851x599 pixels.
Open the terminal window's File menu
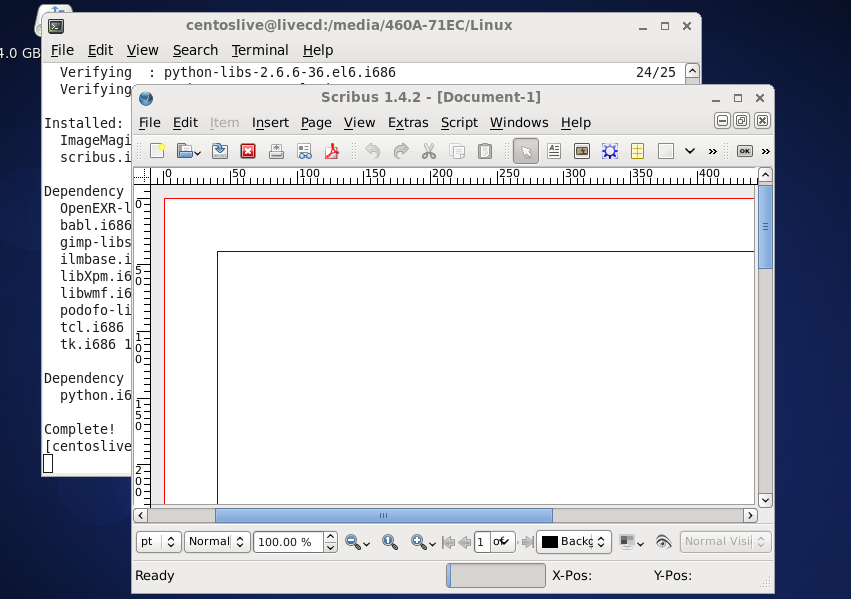coord(62,50)
